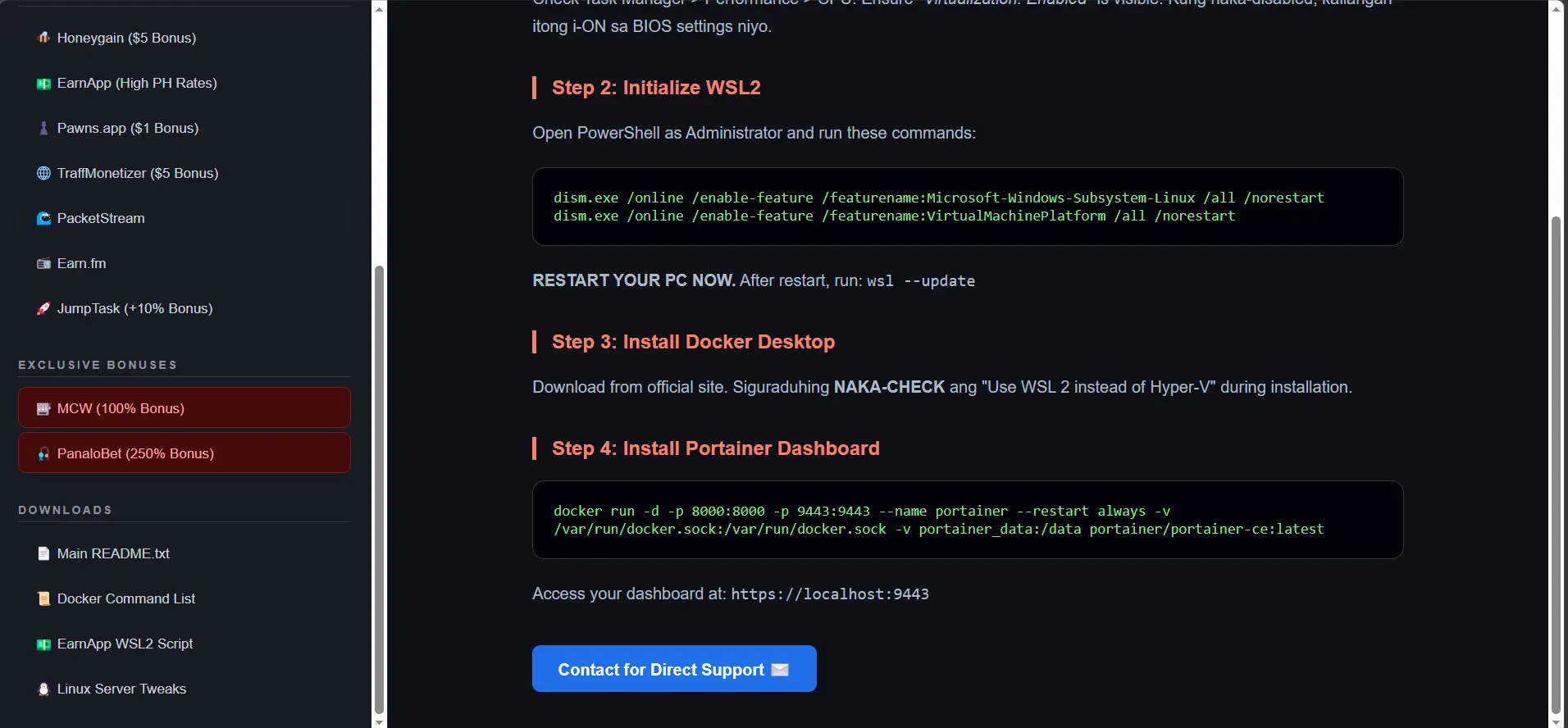The height and width of the screenshot is (728, 1568).
Task: Click the MCW slot machine icon
Action: [43, 408]
